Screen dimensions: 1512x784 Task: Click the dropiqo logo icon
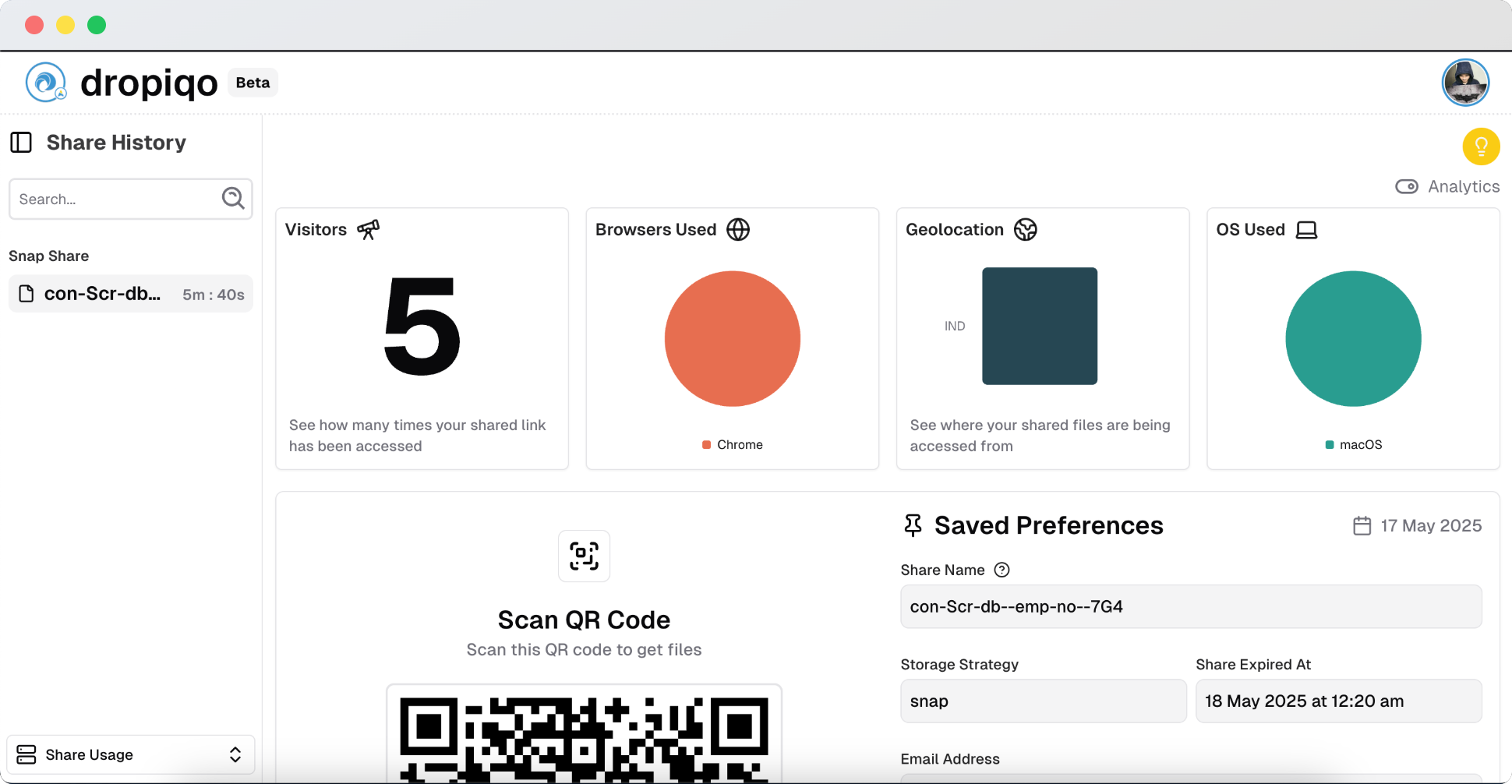pyautogui.click(x=46, y=82)
